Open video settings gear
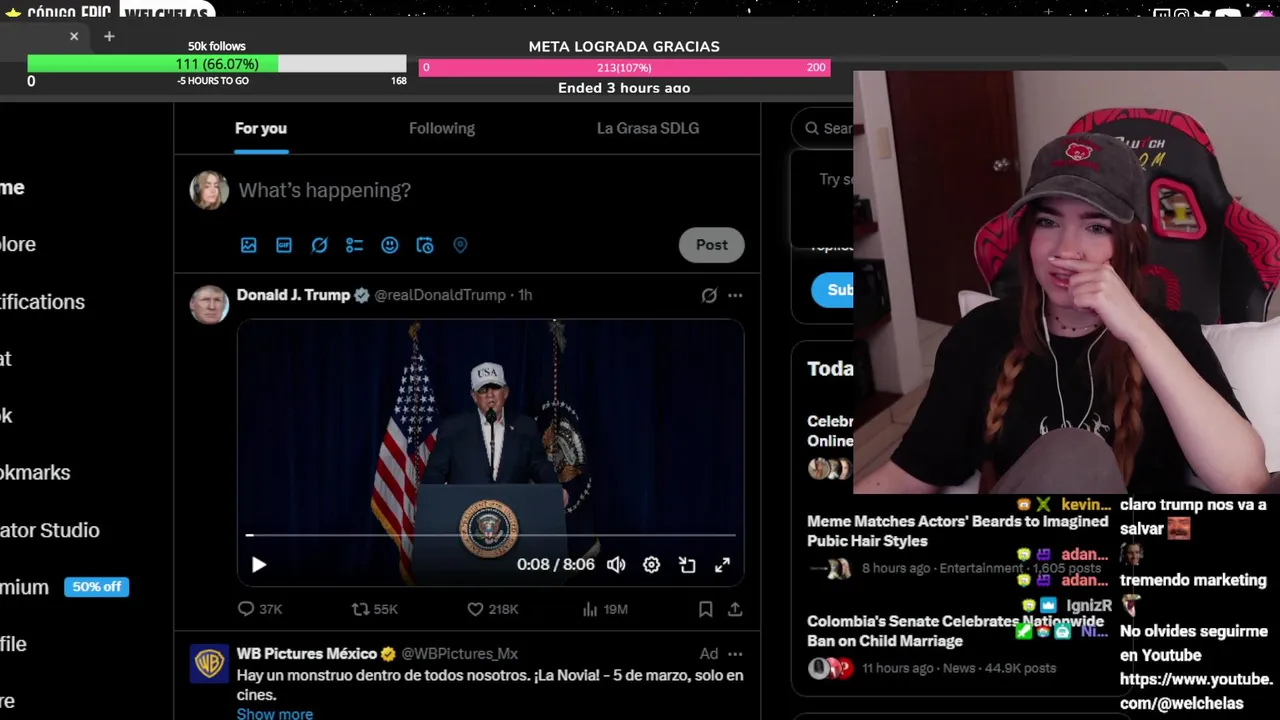 coord(651,565)
